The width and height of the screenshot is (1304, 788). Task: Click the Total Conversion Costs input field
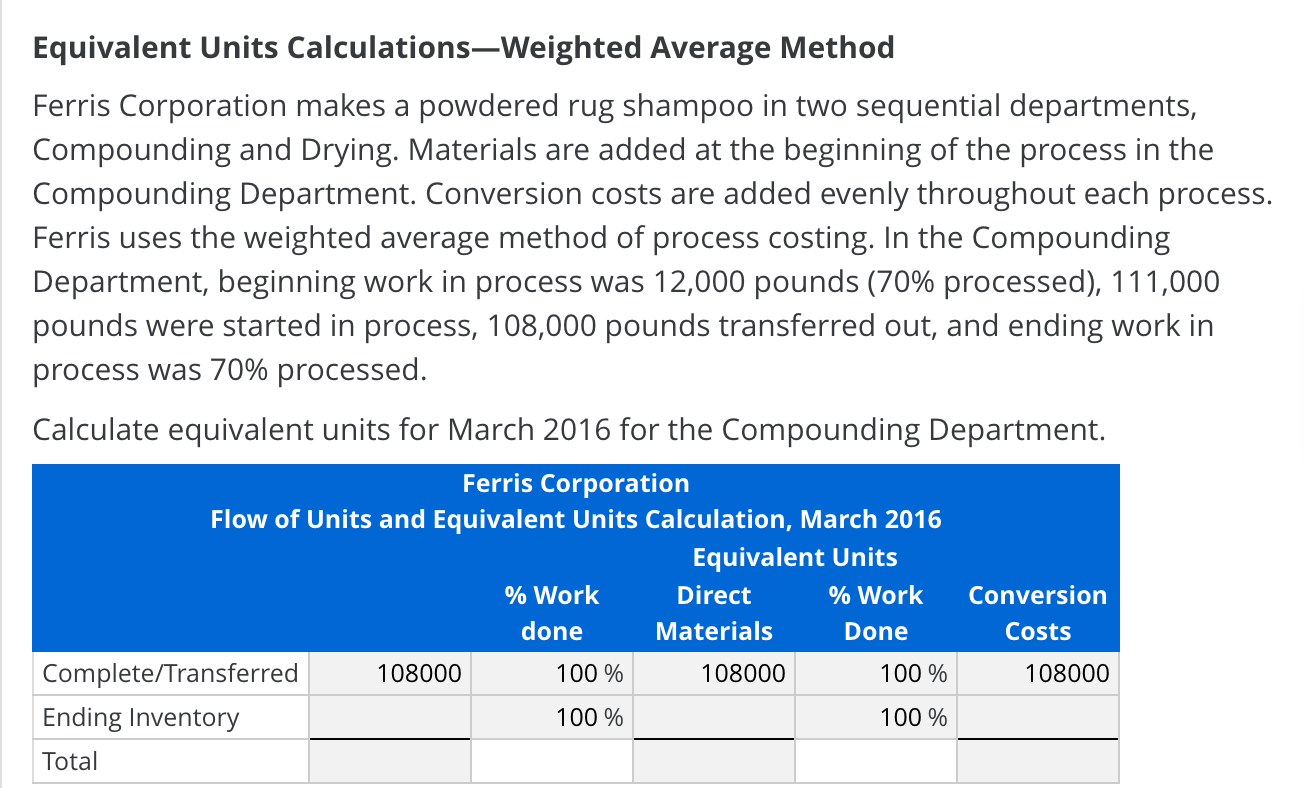[1037, 761]
